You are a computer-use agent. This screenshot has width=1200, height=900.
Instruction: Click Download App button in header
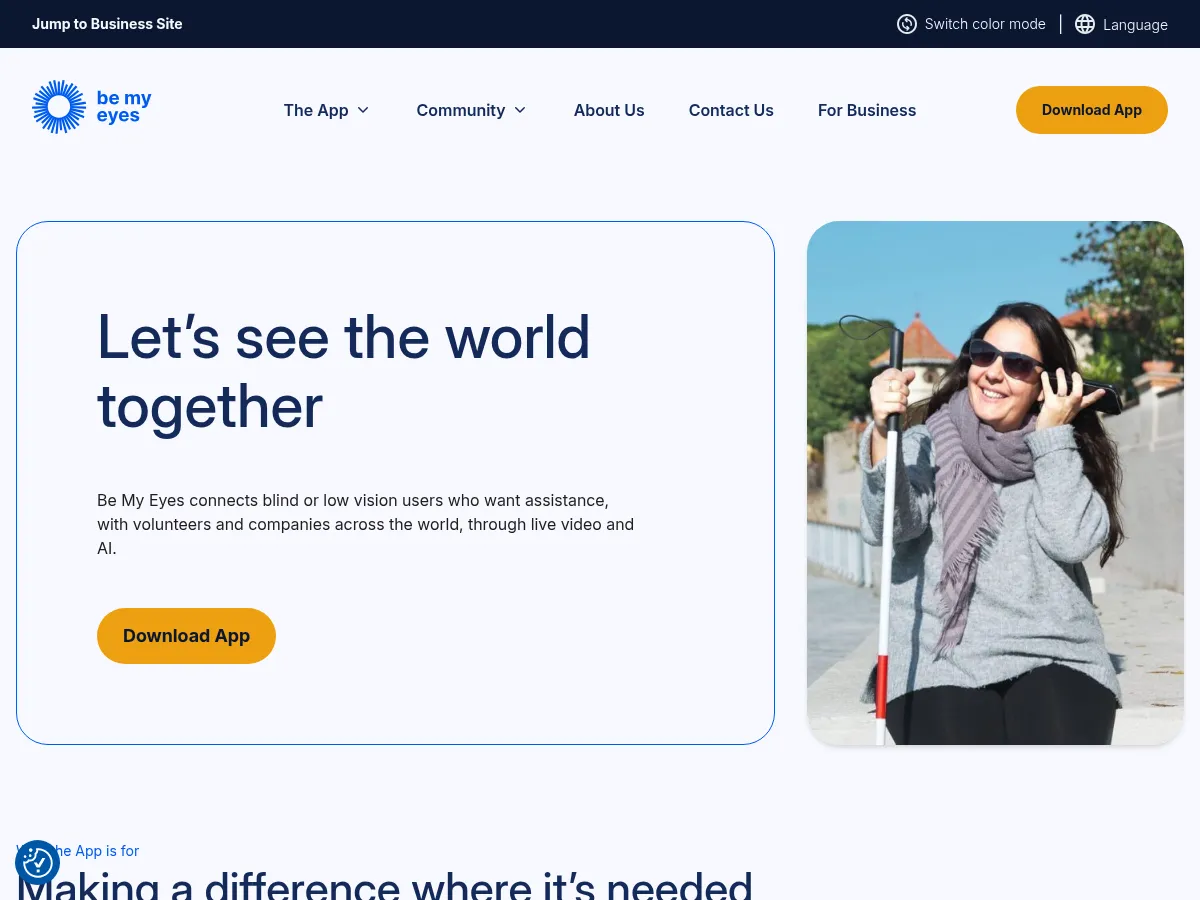tap(1092, 110)
